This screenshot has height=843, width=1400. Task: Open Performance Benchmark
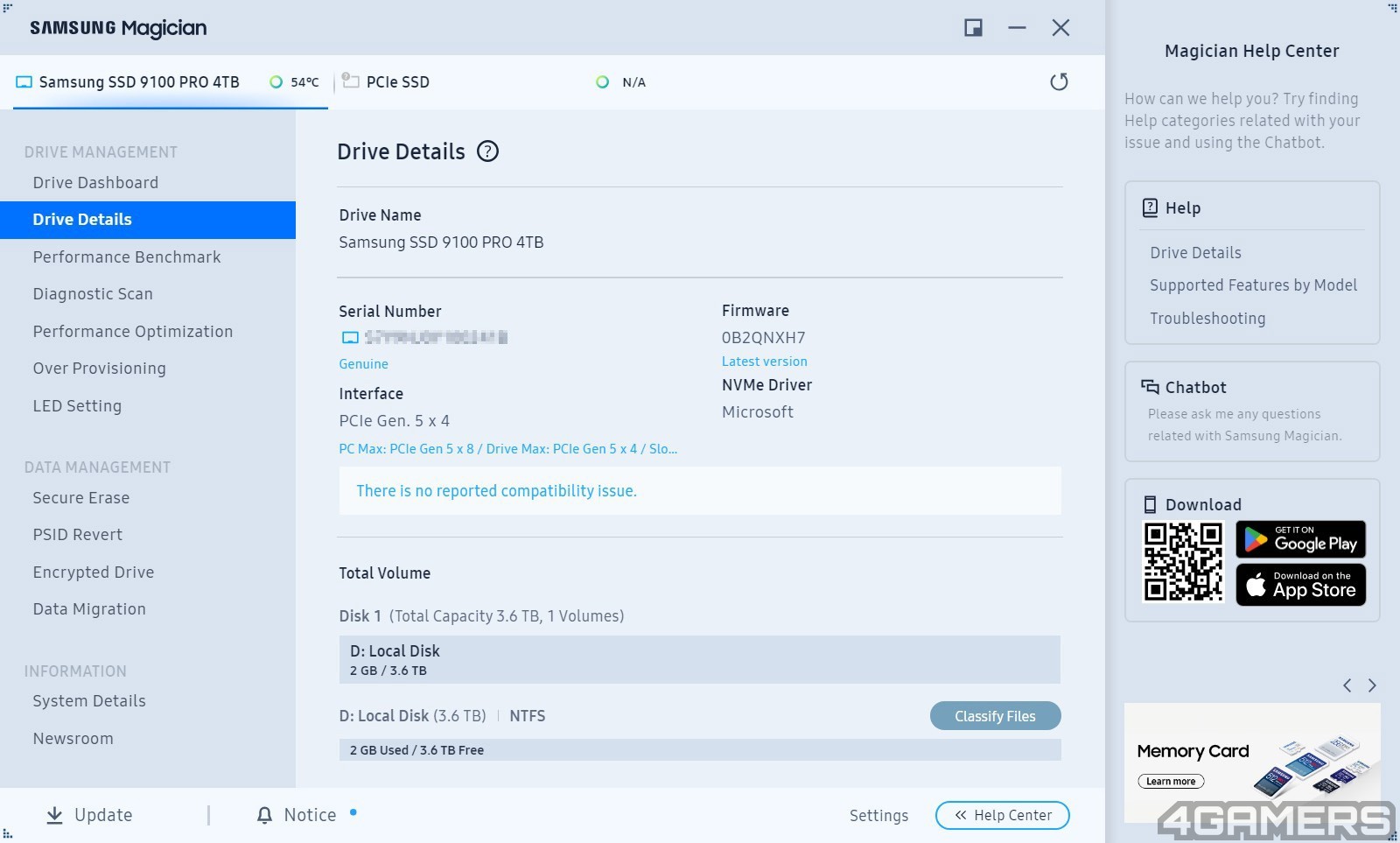[x=127, y=256]
